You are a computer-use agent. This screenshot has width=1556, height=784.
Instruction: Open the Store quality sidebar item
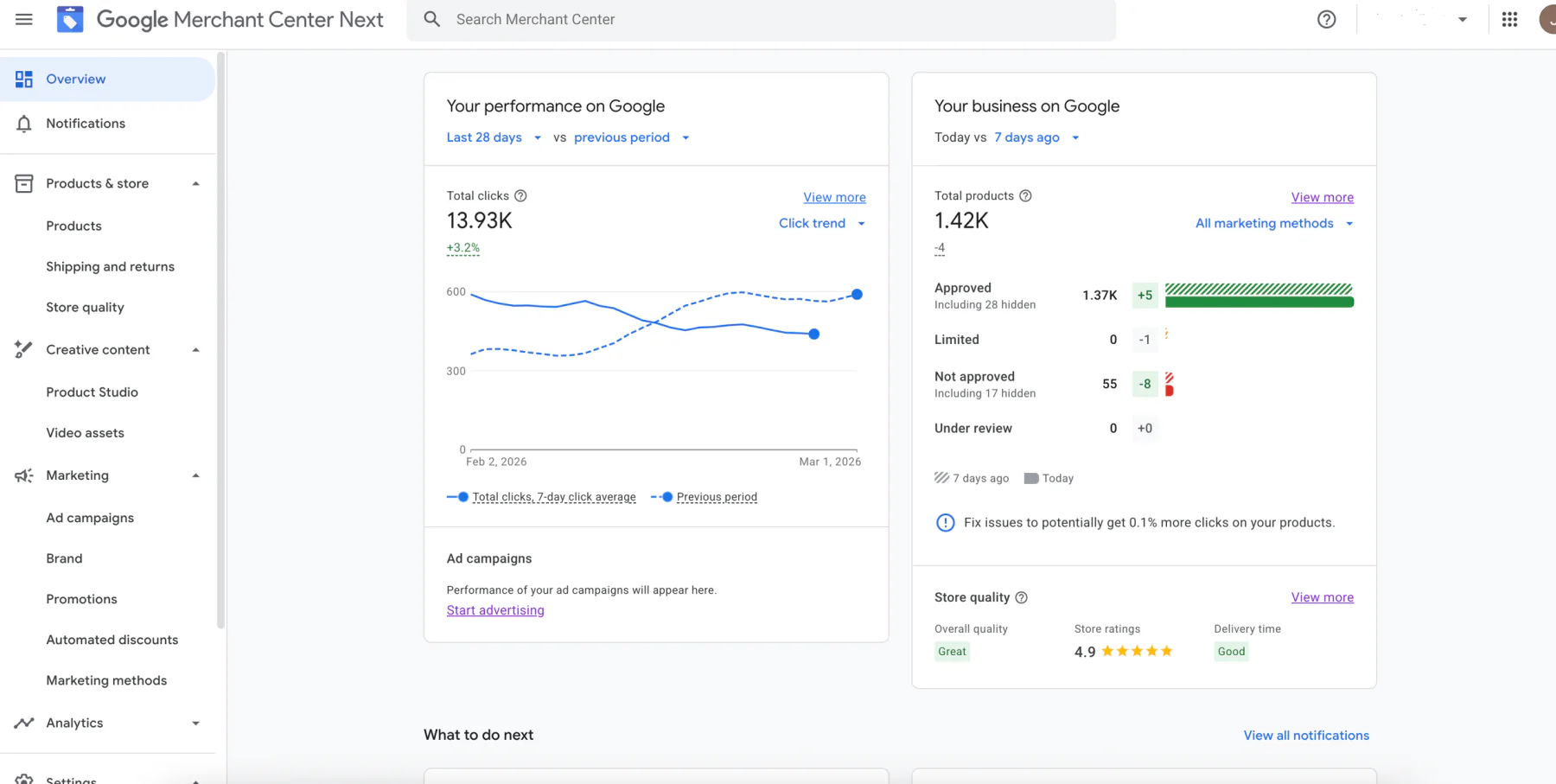[85, 307]
